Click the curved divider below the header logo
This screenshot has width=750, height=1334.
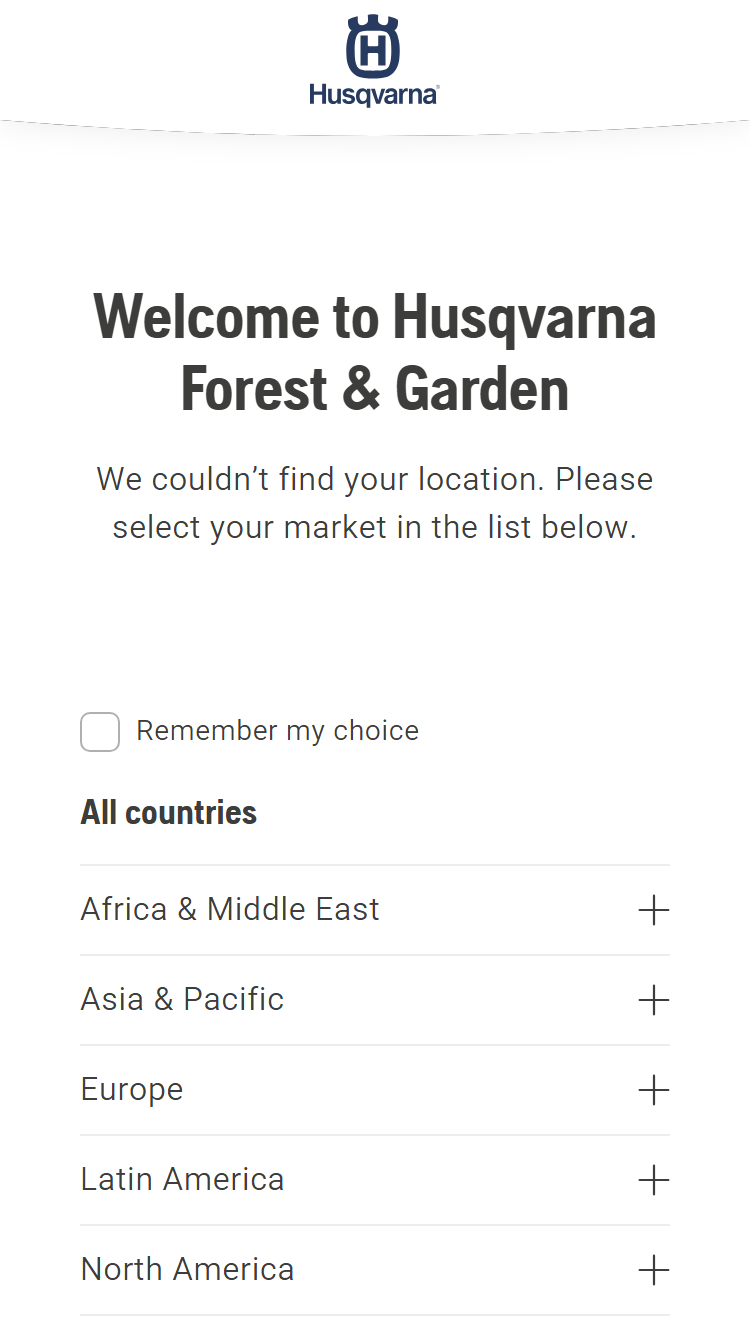[375, 128]
